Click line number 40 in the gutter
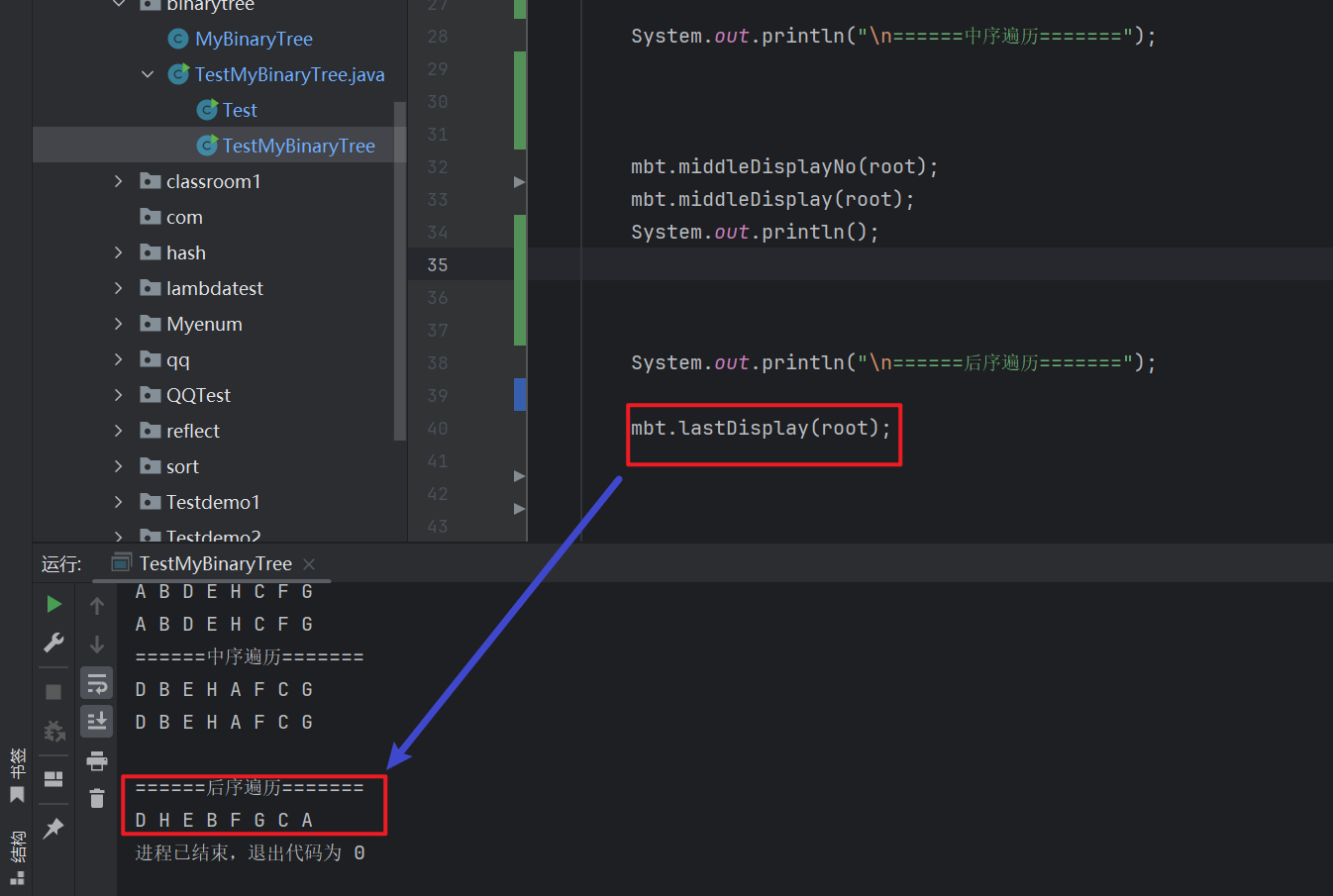This screenshot has height=896, width=1333. [438, 429]
